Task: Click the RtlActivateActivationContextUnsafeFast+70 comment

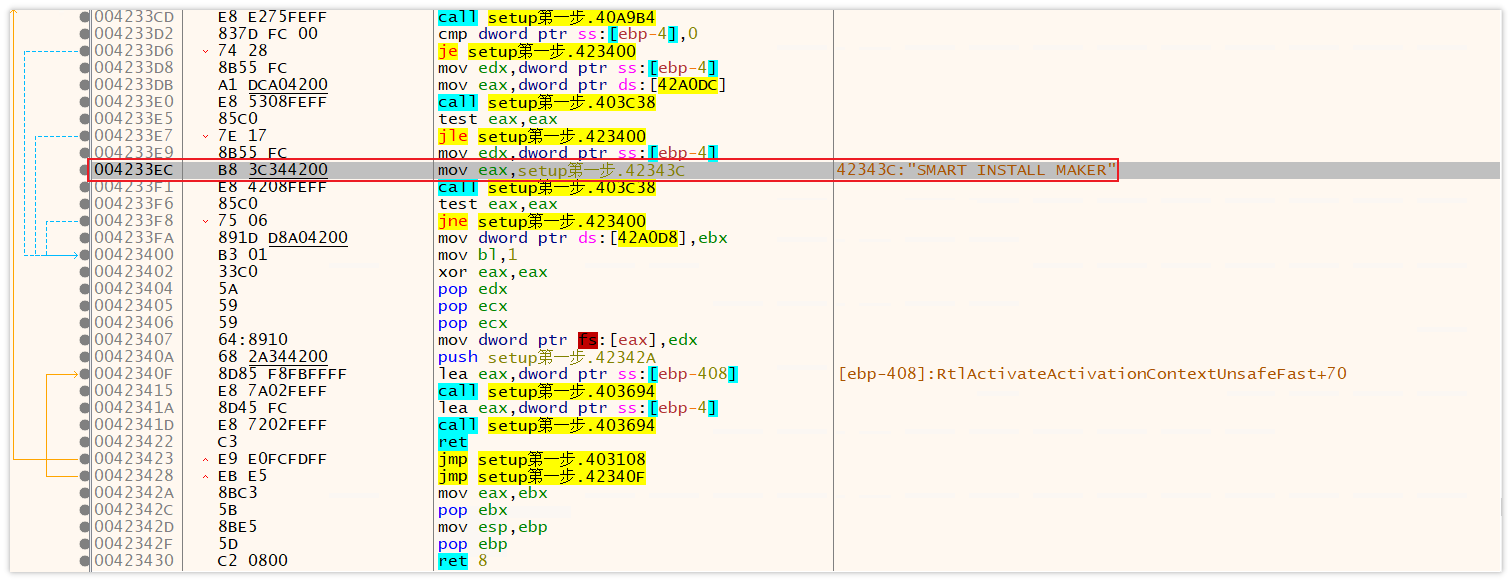Action: click(x=1092, y=374)
